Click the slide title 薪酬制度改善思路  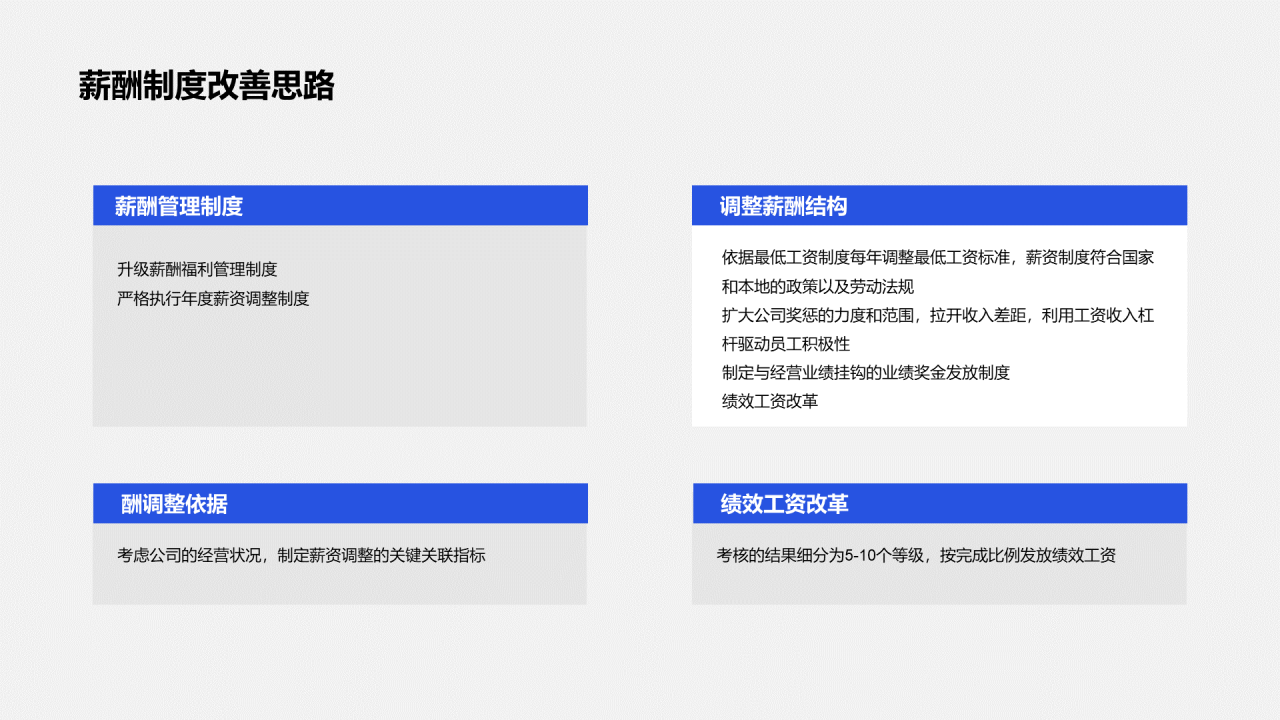pos(206,86)
